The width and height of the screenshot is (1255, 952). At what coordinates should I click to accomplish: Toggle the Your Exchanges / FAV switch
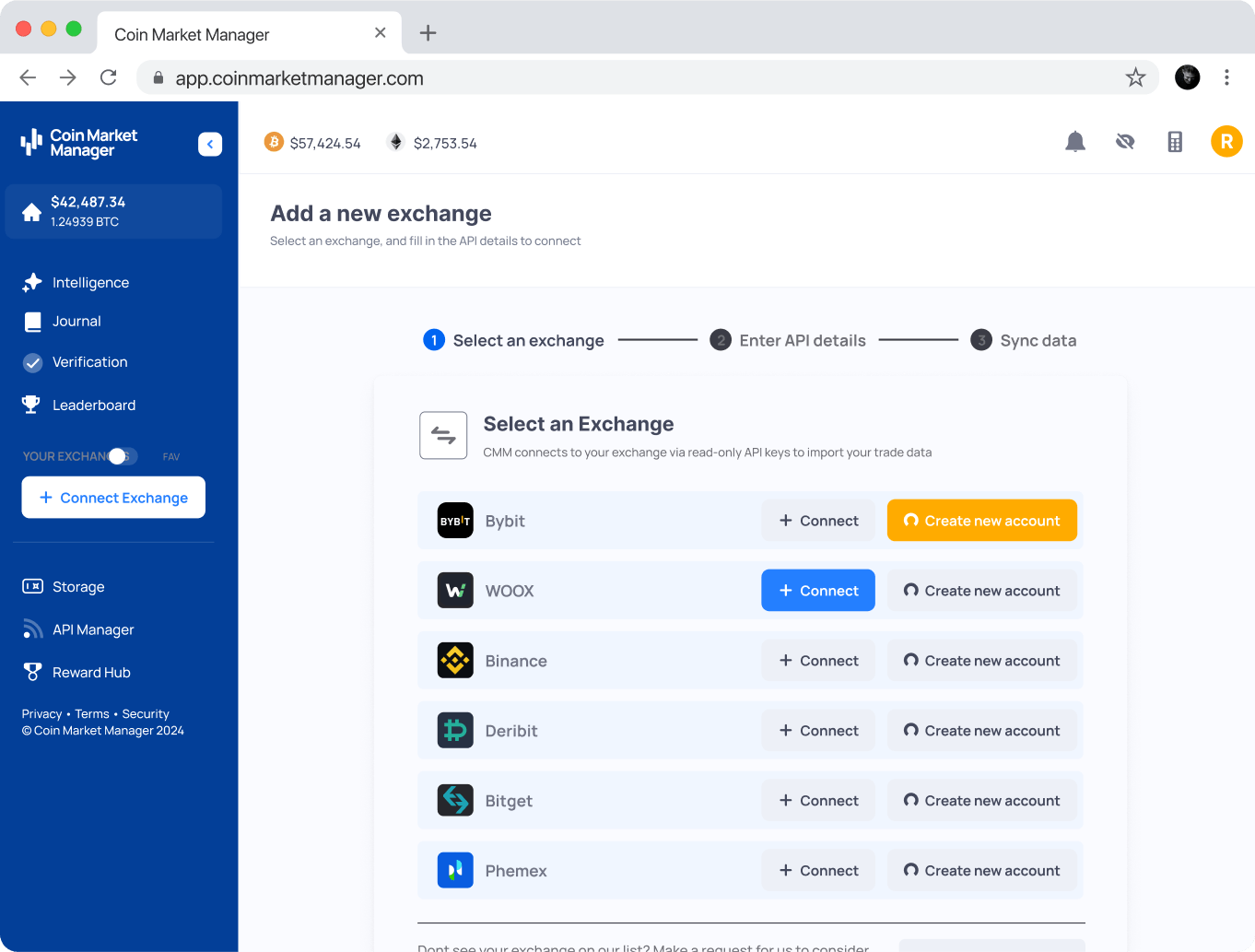[x=118, y=455]
